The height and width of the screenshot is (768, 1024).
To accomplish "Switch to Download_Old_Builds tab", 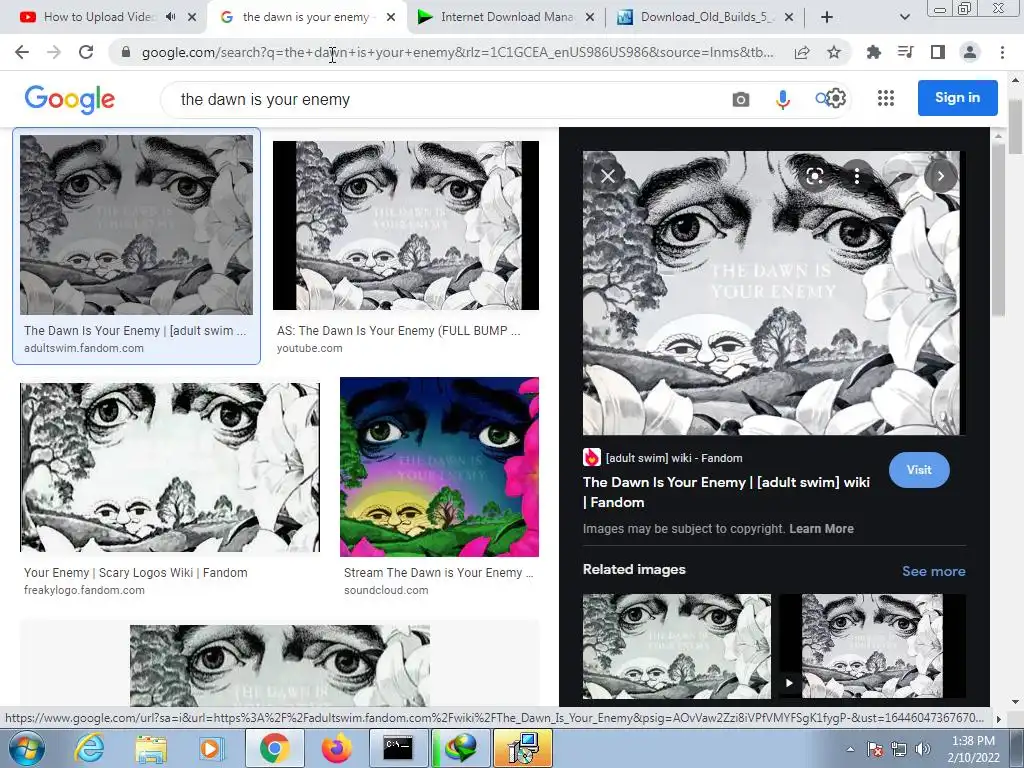I will pos(708,17).
